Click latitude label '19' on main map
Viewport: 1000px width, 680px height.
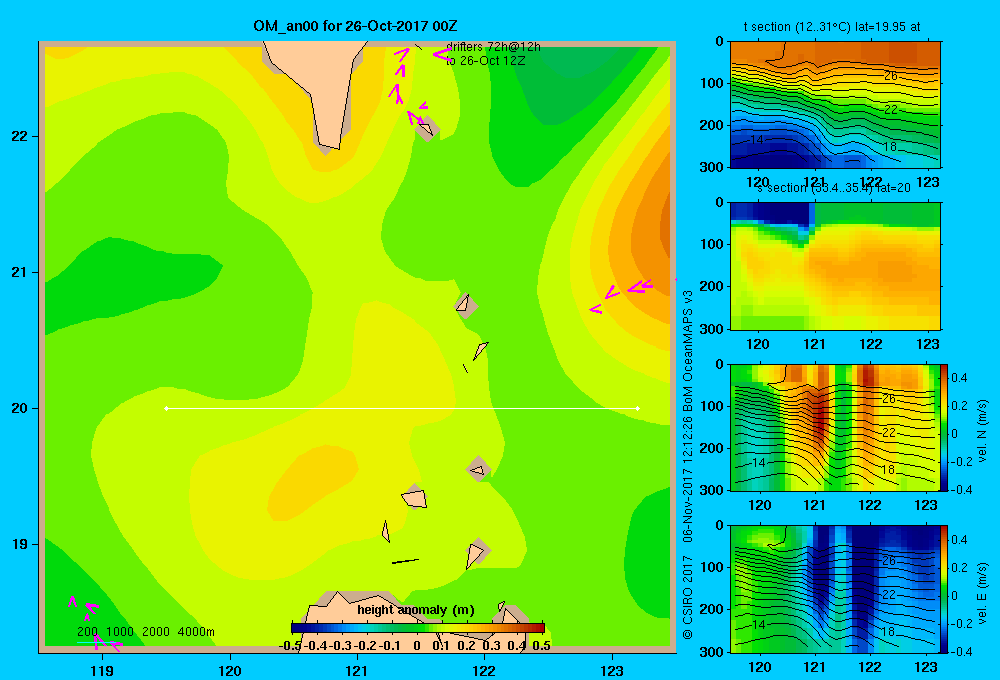pyautogui.click(x=20, y=544)
